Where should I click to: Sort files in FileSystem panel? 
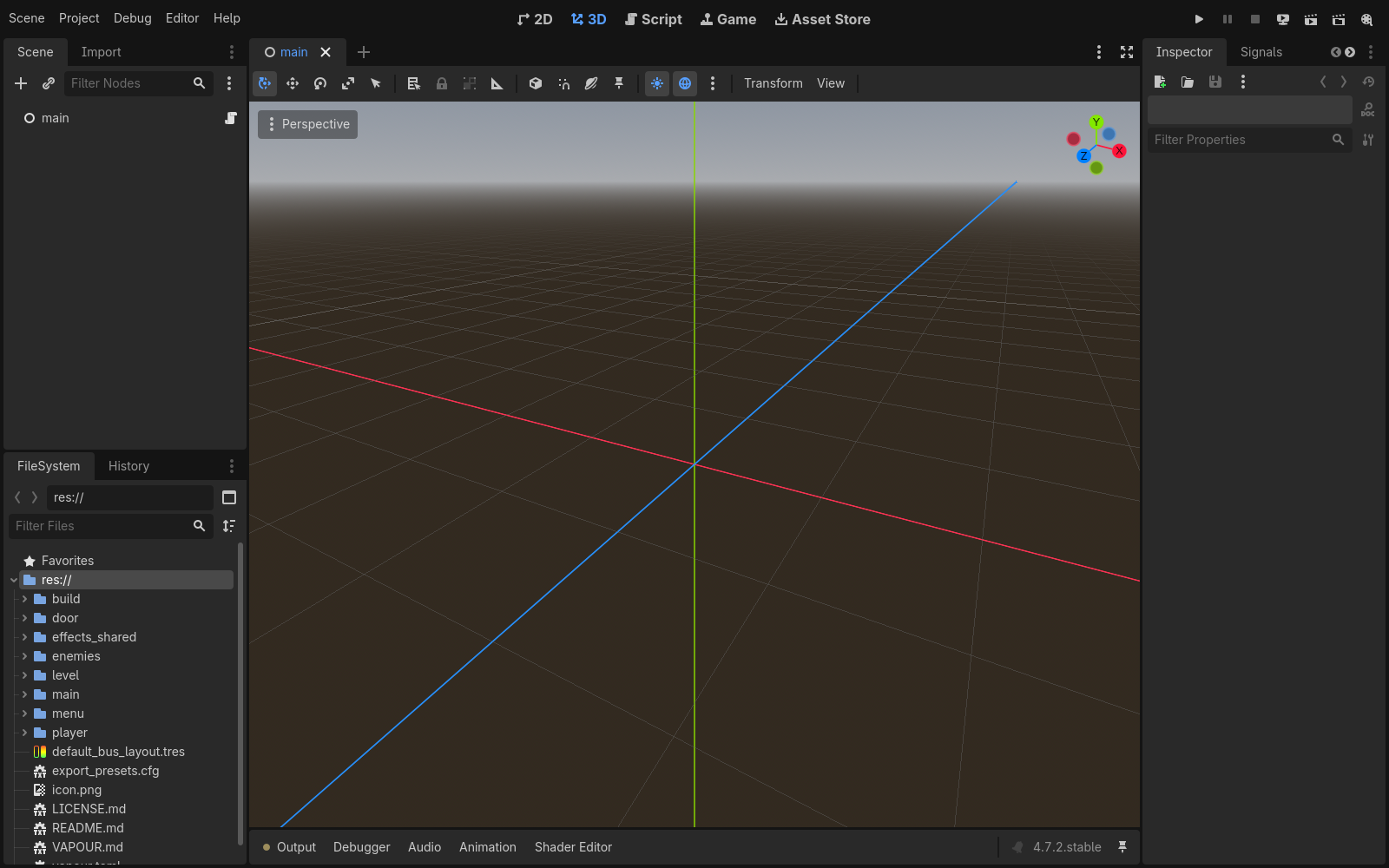click(x=229, y=526)
